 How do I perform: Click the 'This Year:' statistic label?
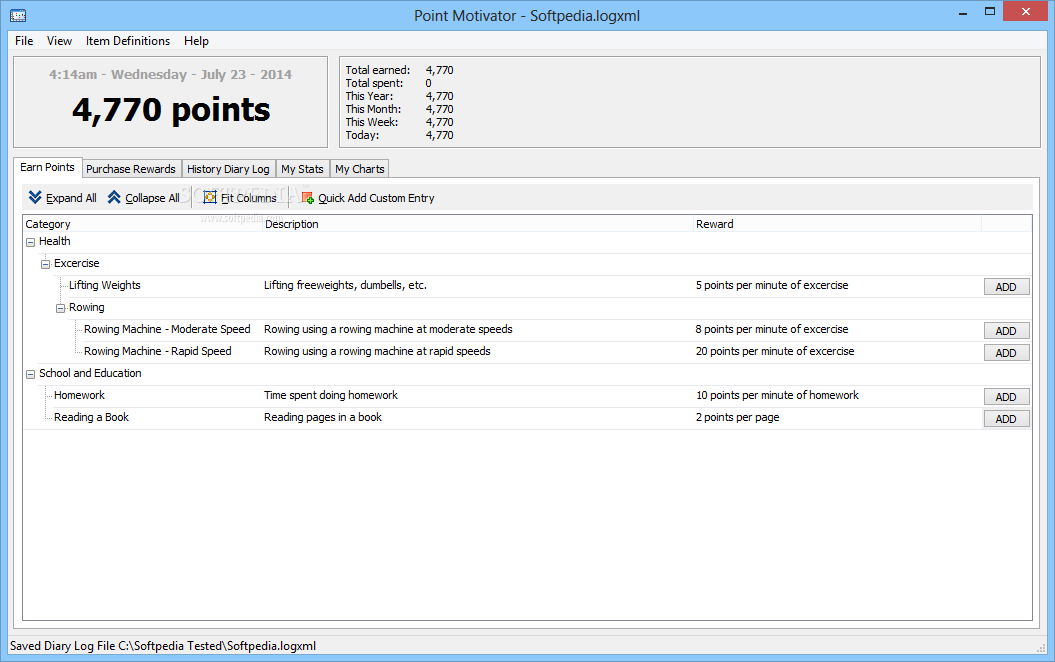click(x=369, y=96)
